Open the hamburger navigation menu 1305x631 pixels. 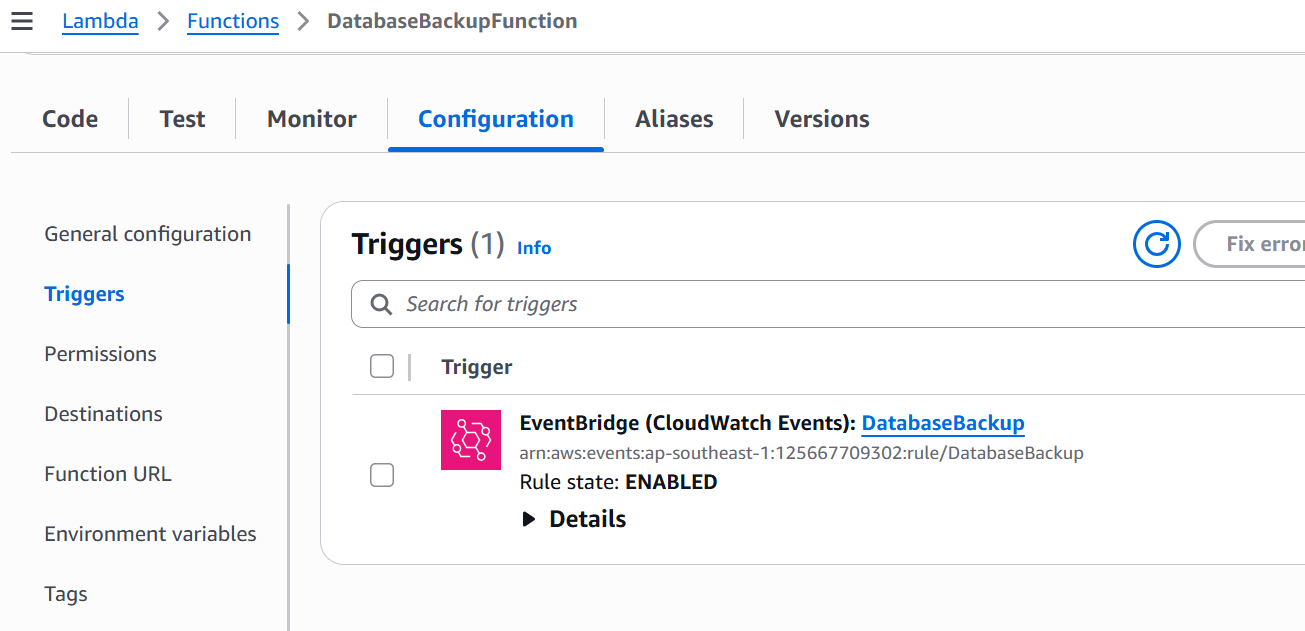click(x=22, y=21)
